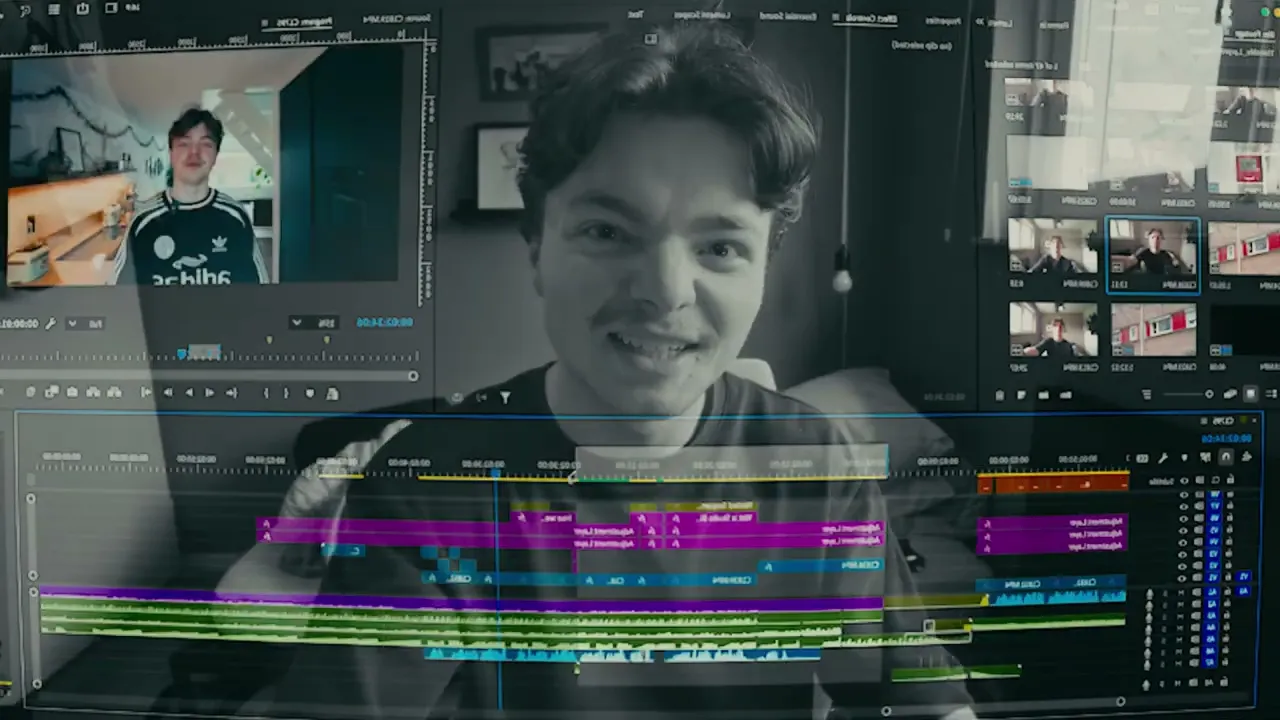Click the Mark In bracket button
Image resolution: width=1280 pixels, height=720 pixels.
[x=286, y=393]
